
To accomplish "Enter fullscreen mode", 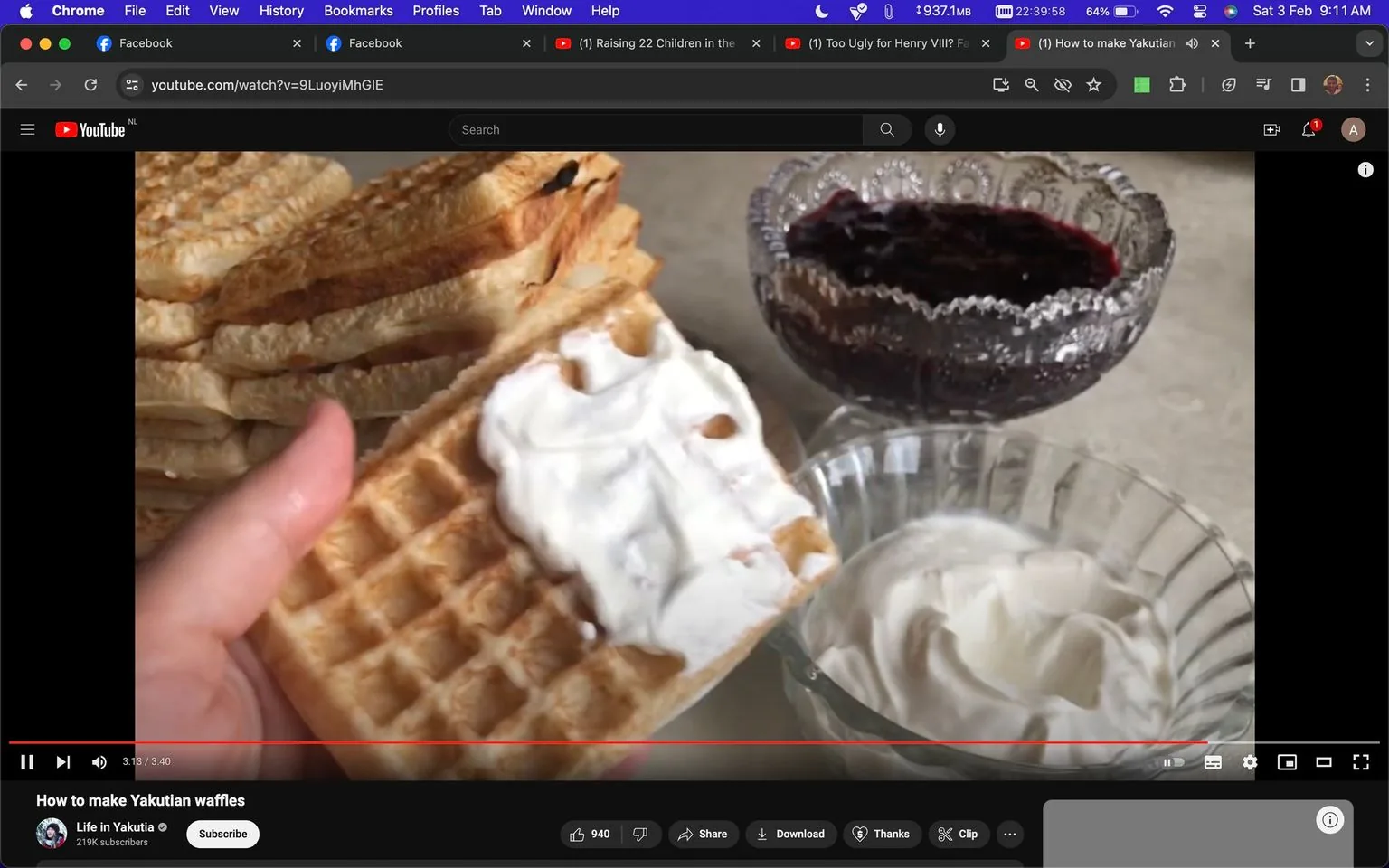I will (1360, 761).
